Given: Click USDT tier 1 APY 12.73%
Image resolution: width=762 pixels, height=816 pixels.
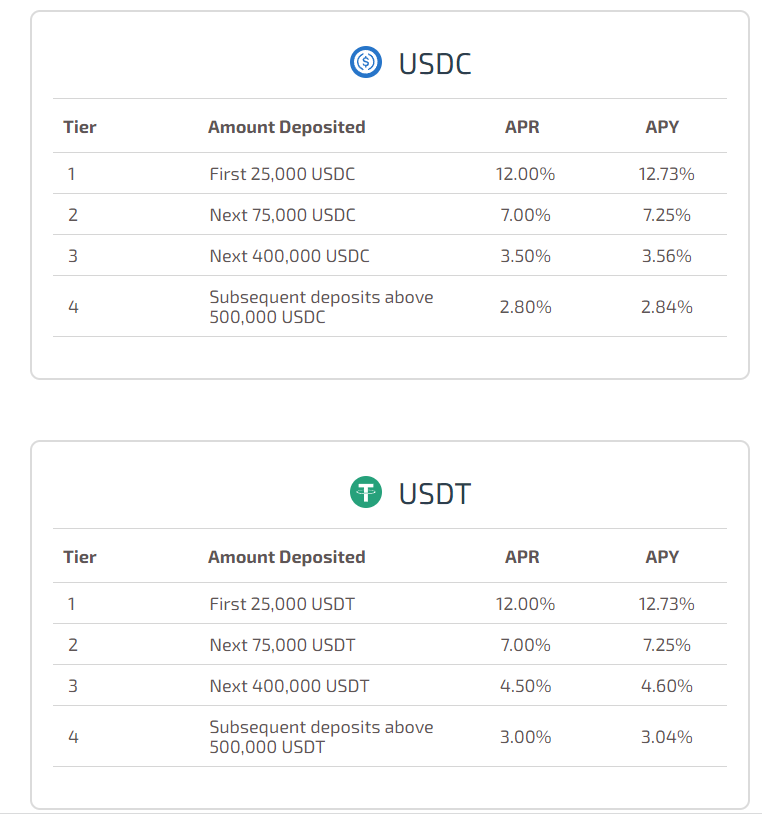Looking at the screenshot, I should coord(666,604).
